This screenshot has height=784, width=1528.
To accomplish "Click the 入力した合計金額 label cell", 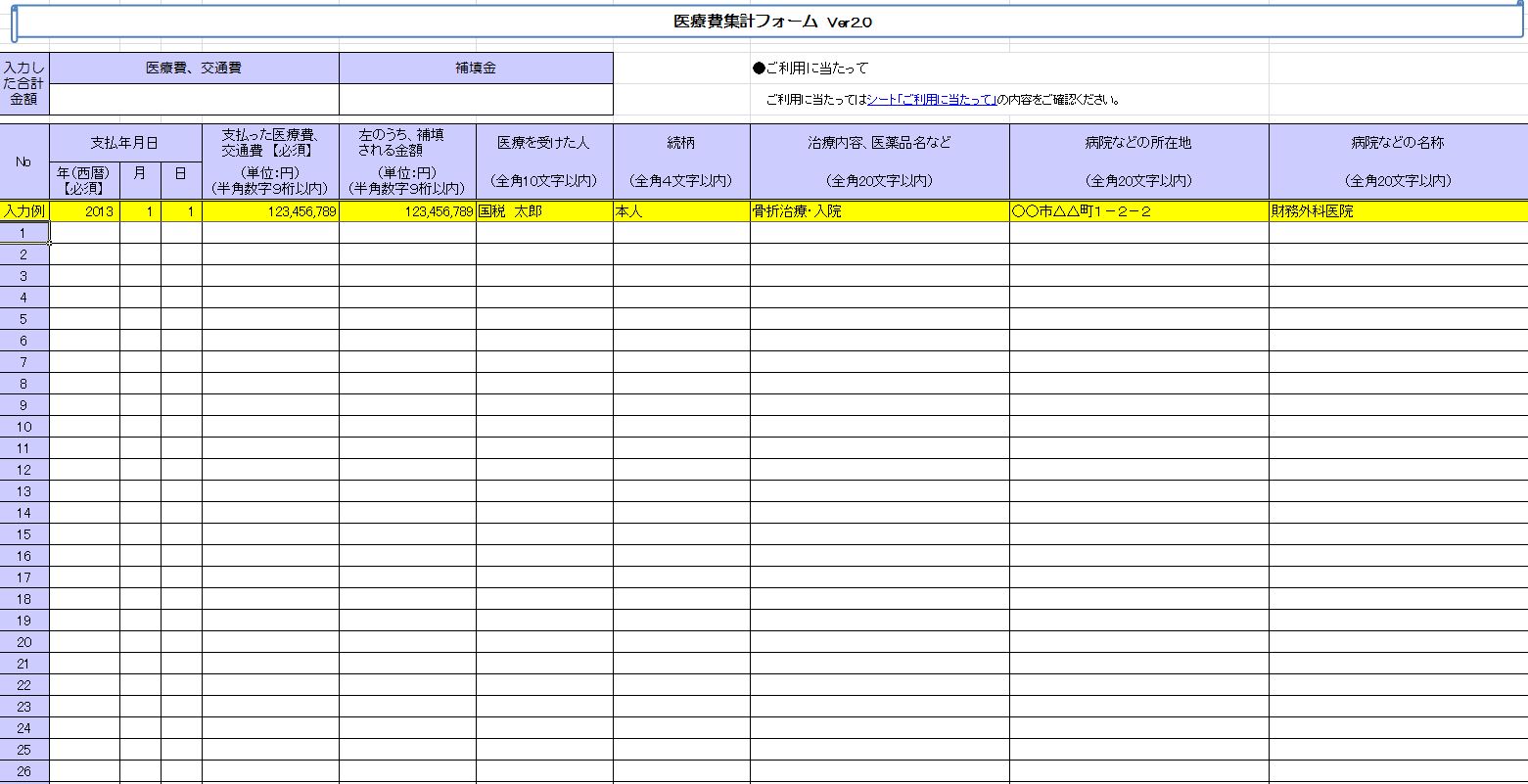I will pyautogui.click(x=24, y=84).
